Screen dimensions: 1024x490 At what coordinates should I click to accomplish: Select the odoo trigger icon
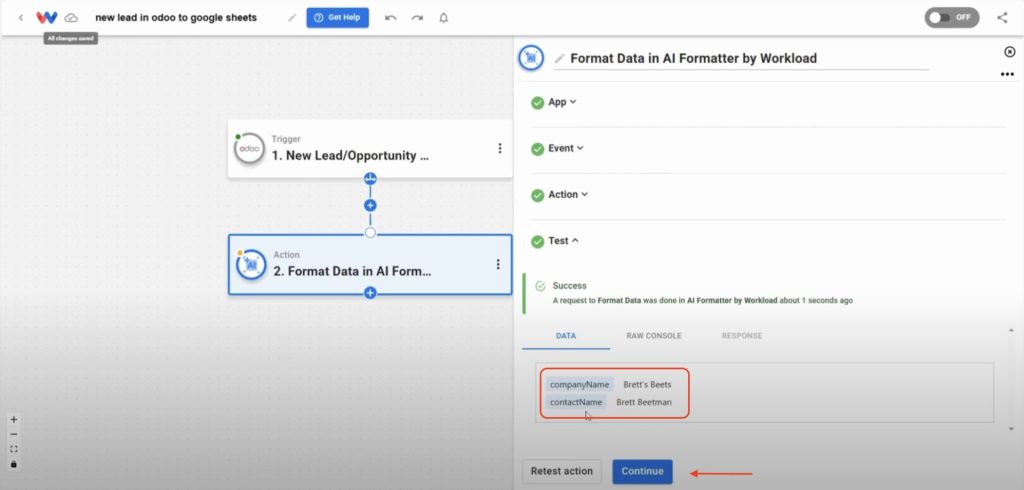[249, 148]
